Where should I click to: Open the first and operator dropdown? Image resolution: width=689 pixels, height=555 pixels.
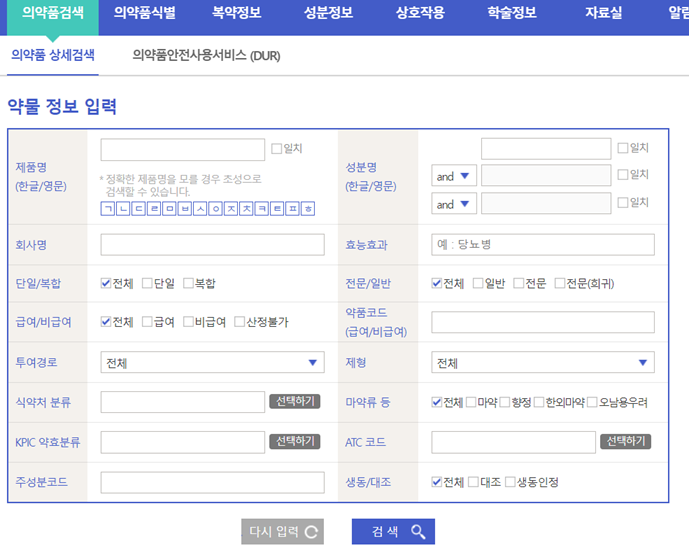click(x=454, y=176)
